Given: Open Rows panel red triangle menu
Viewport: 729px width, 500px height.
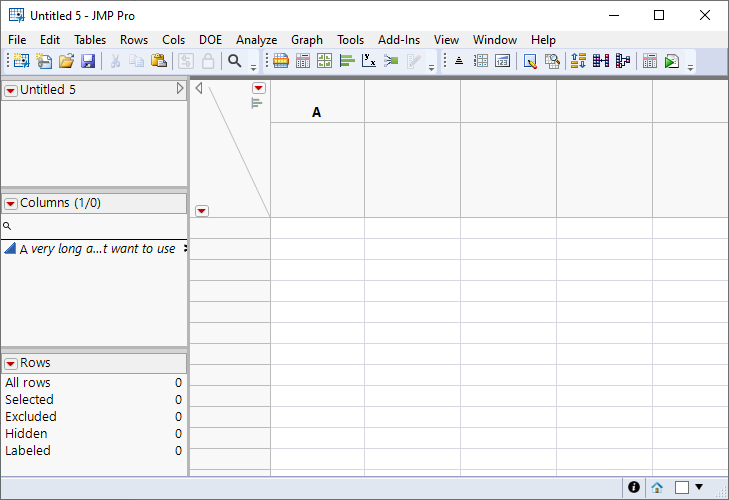Looking at the screenshot, I should click(x=11, y=364).
